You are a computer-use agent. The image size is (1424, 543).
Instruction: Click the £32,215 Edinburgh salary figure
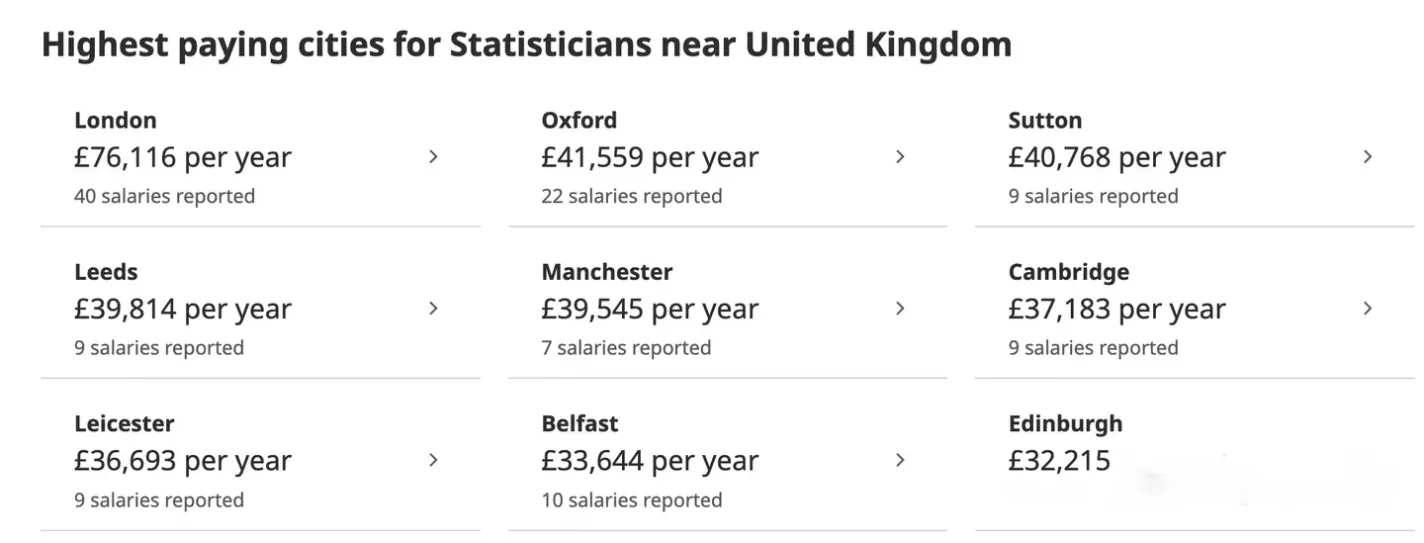[1059, 461]
